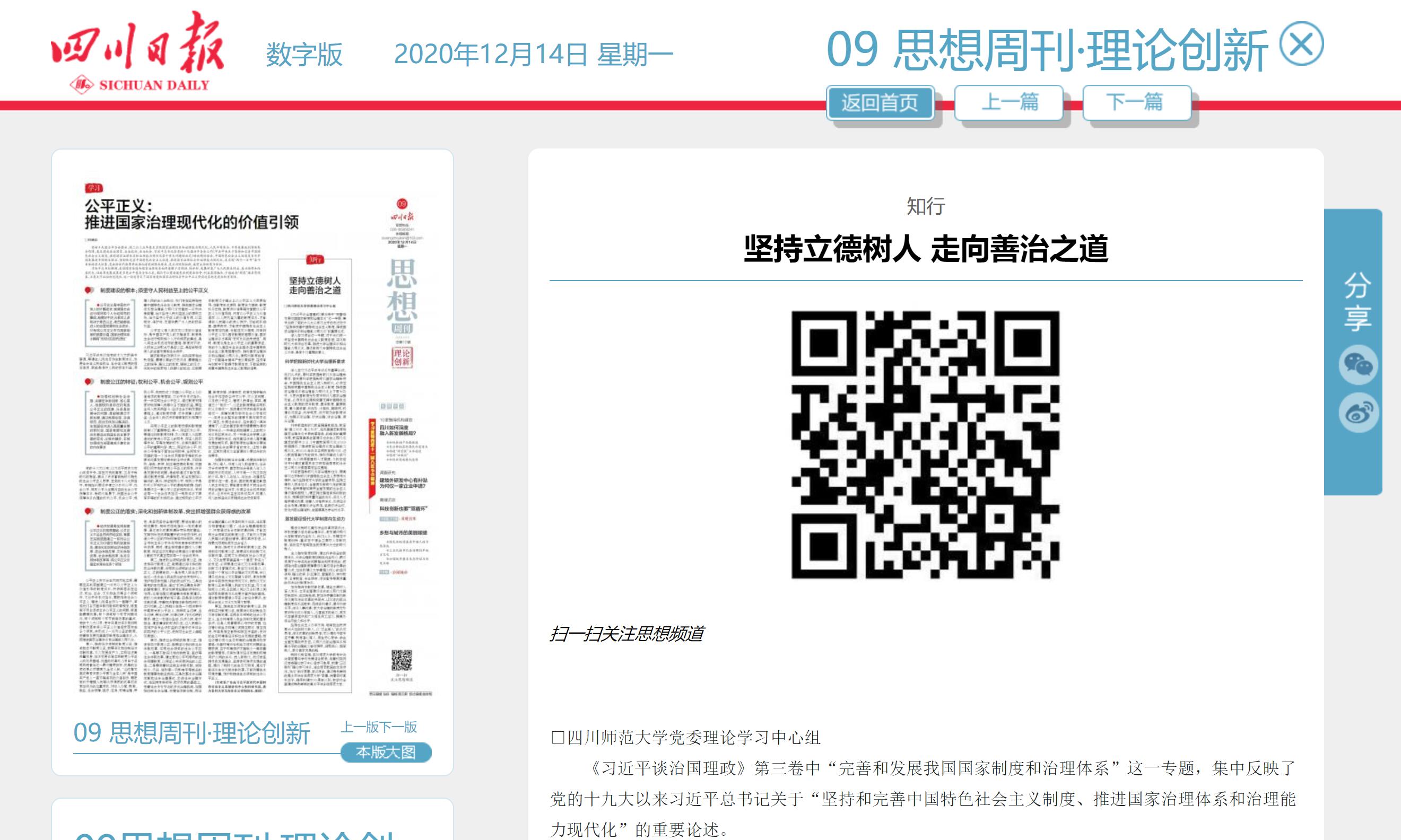Open 本版大图 full page image
Viewport: 1401px width, 840px height.
tap(386, 752)
